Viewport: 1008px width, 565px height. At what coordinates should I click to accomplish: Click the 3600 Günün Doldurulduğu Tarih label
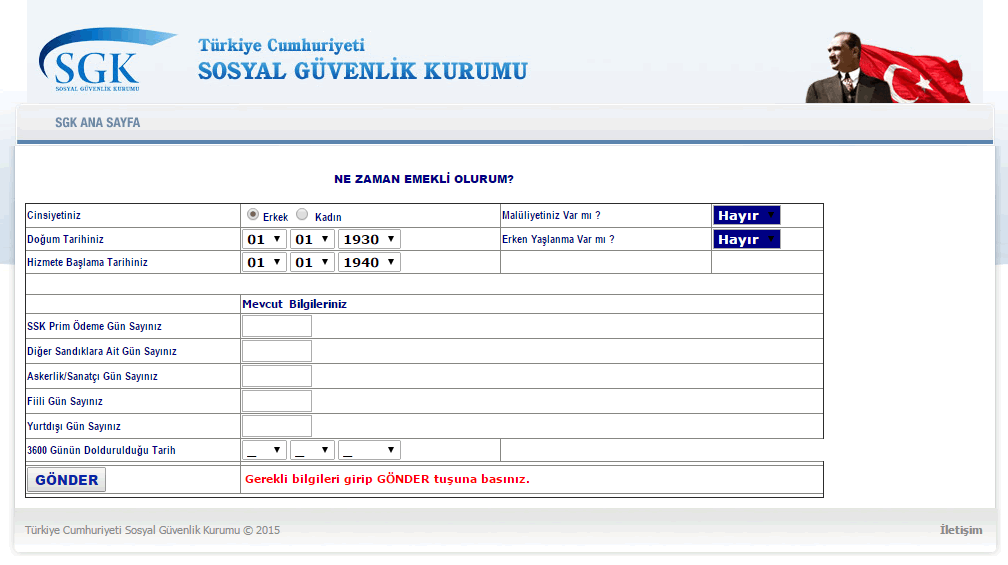(101, 450)
